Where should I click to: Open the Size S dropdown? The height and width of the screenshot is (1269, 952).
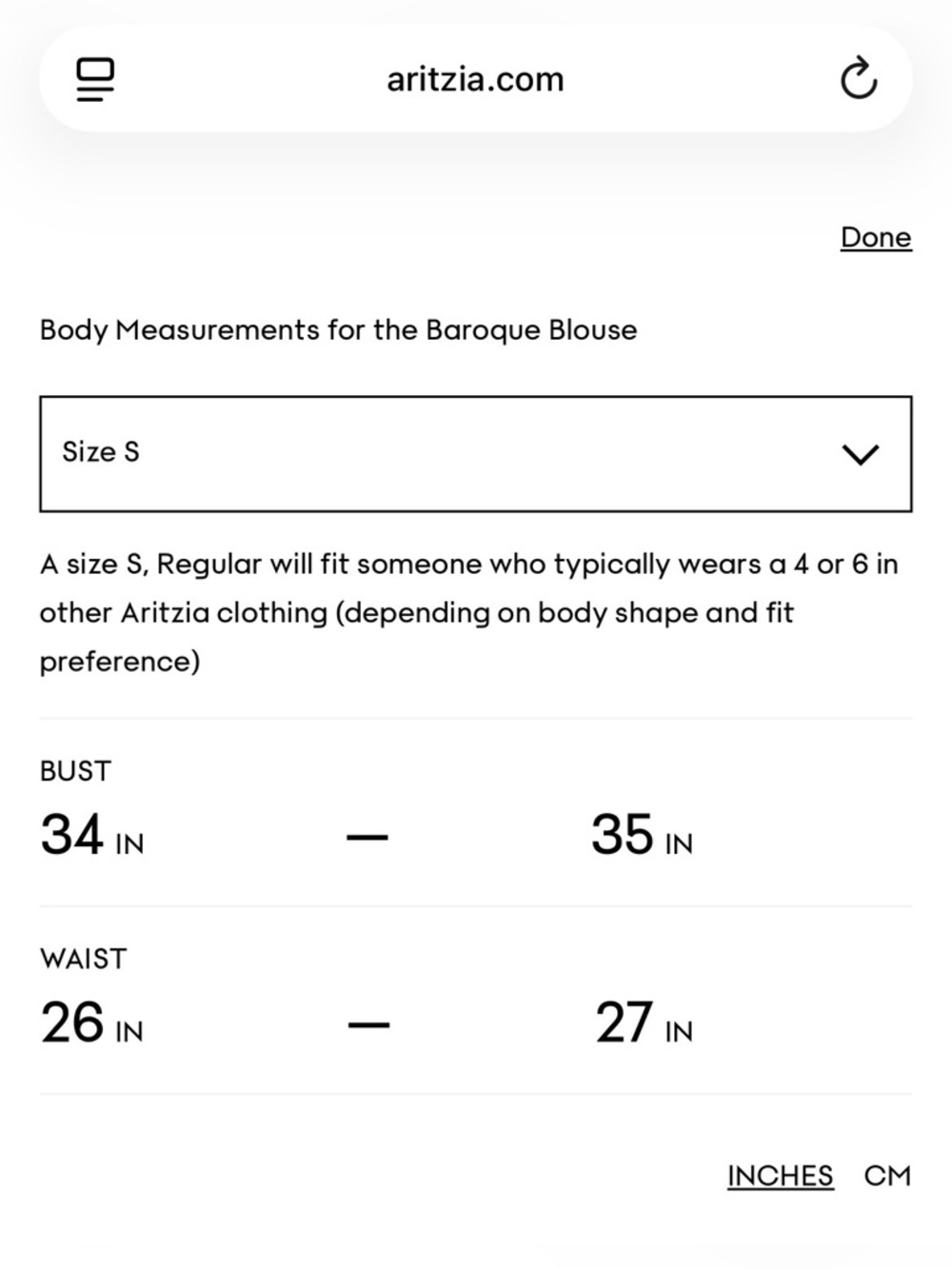(476, 454)
